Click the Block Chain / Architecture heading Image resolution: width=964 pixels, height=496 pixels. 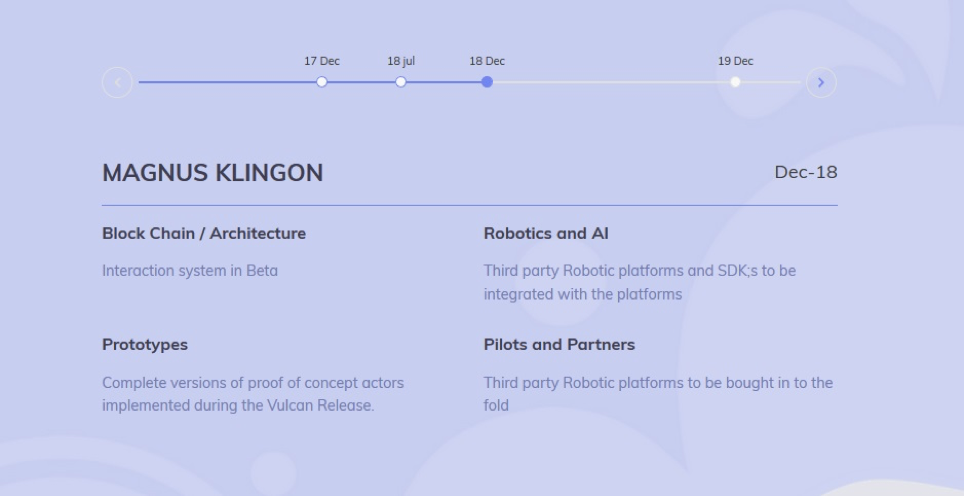coord(204,234)
